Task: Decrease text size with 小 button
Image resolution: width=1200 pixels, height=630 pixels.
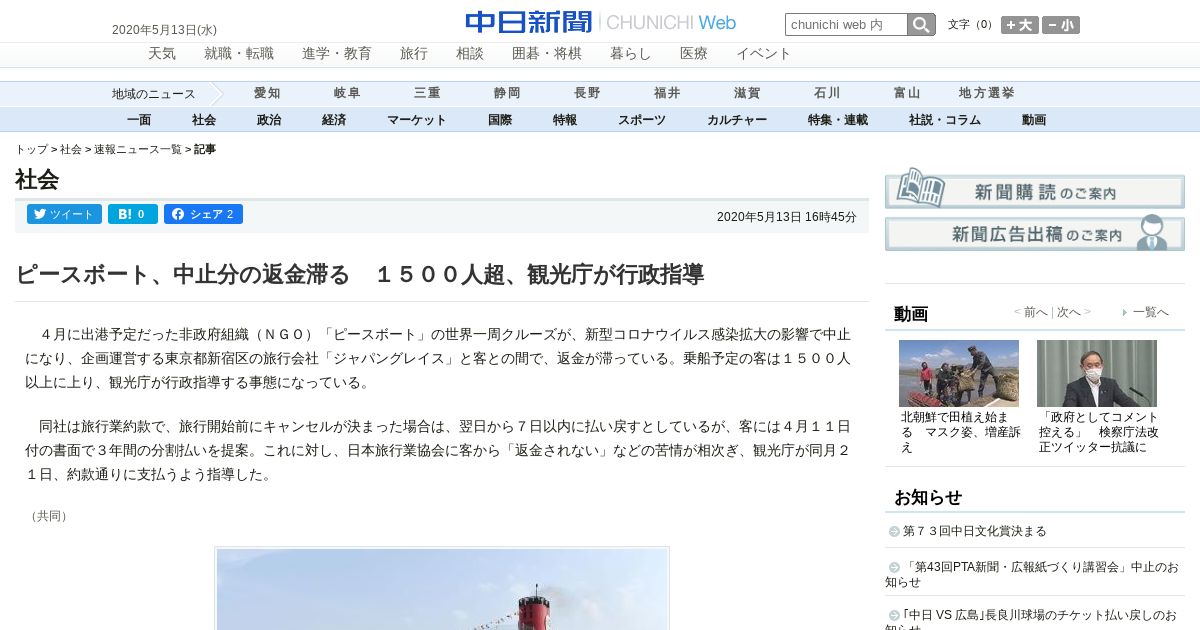Action: [1061, 25]
